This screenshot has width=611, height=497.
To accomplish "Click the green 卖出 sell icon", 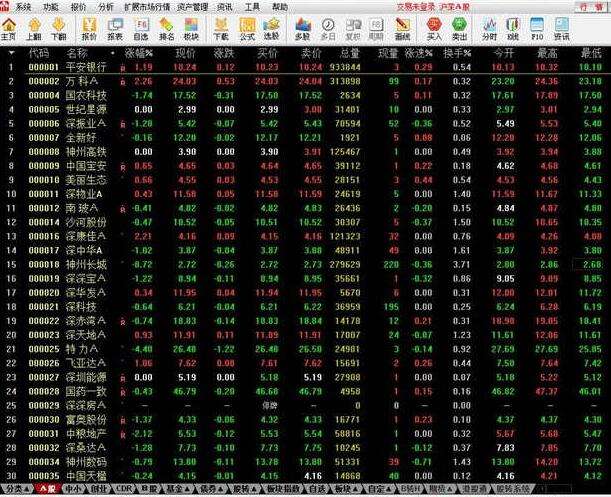I will pyautogui.click(x=459, y=29).
